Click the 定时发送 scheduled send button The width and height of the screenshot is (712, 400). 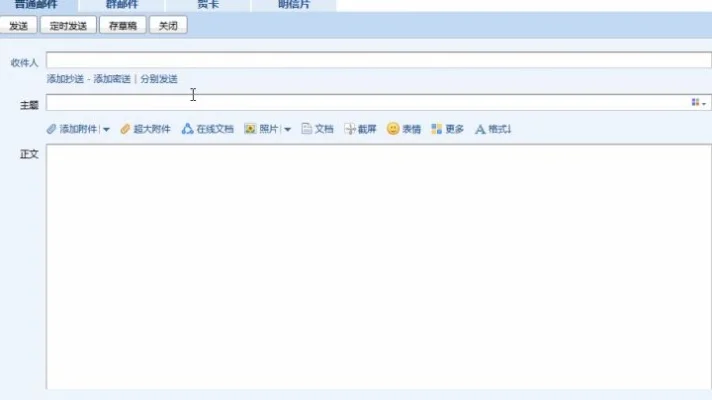click(x=68, y=26)
